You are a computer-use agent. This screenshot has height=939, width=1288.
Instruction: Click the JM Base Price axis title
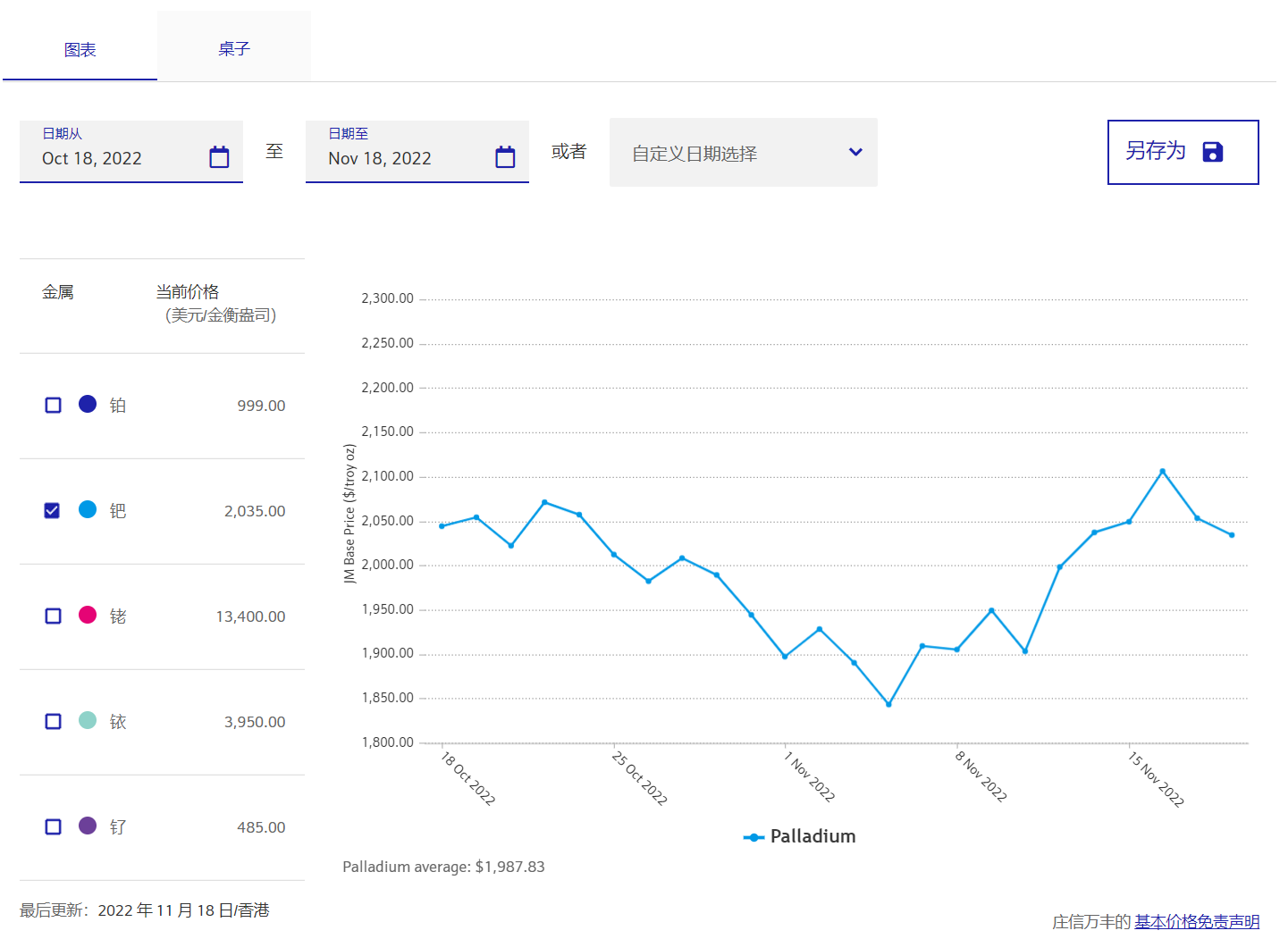[349, 514]
